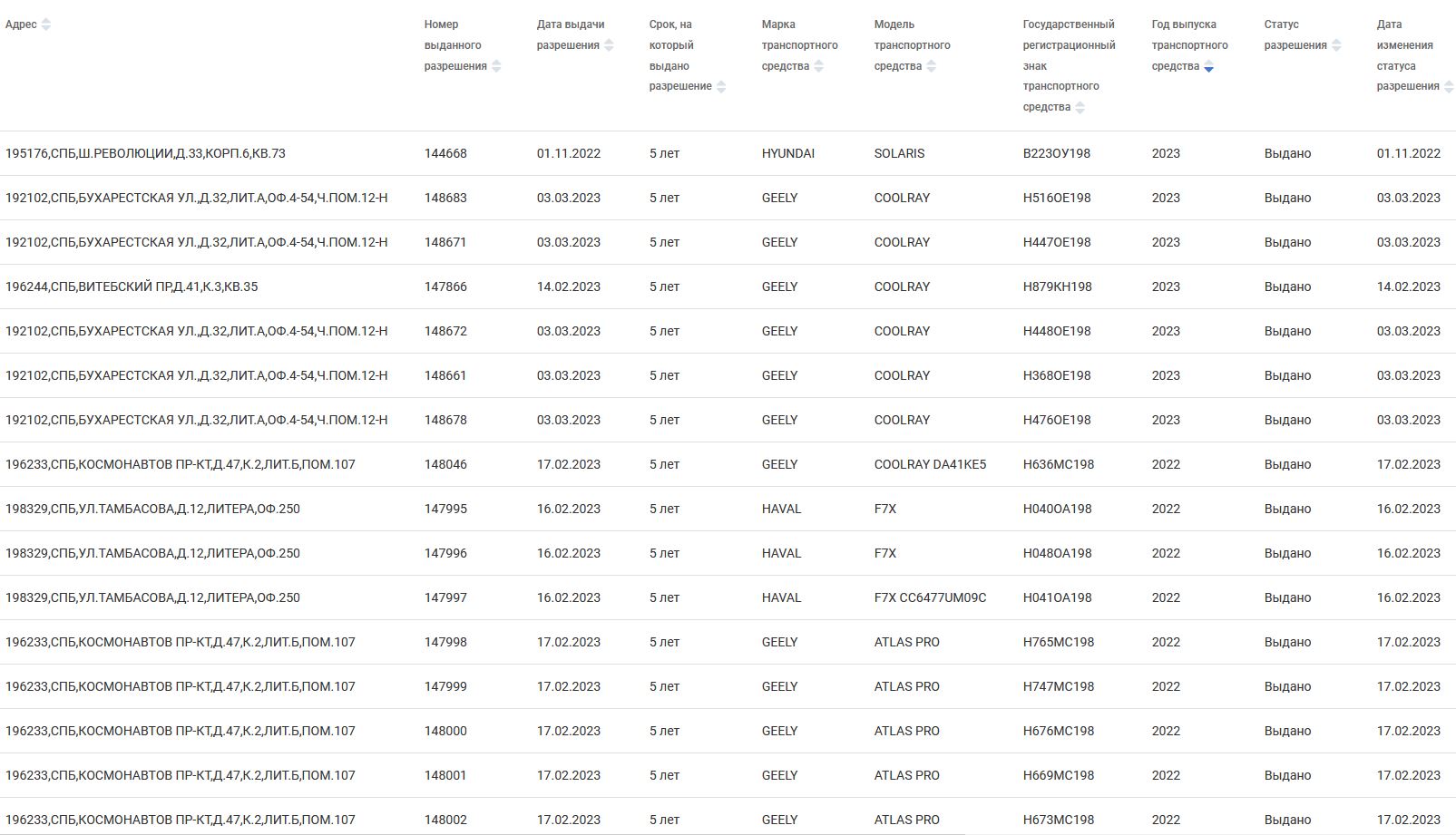This screenshot has width=1456, height=835.
Task: Select license plate Н040ОА198
Action: 1057,509
